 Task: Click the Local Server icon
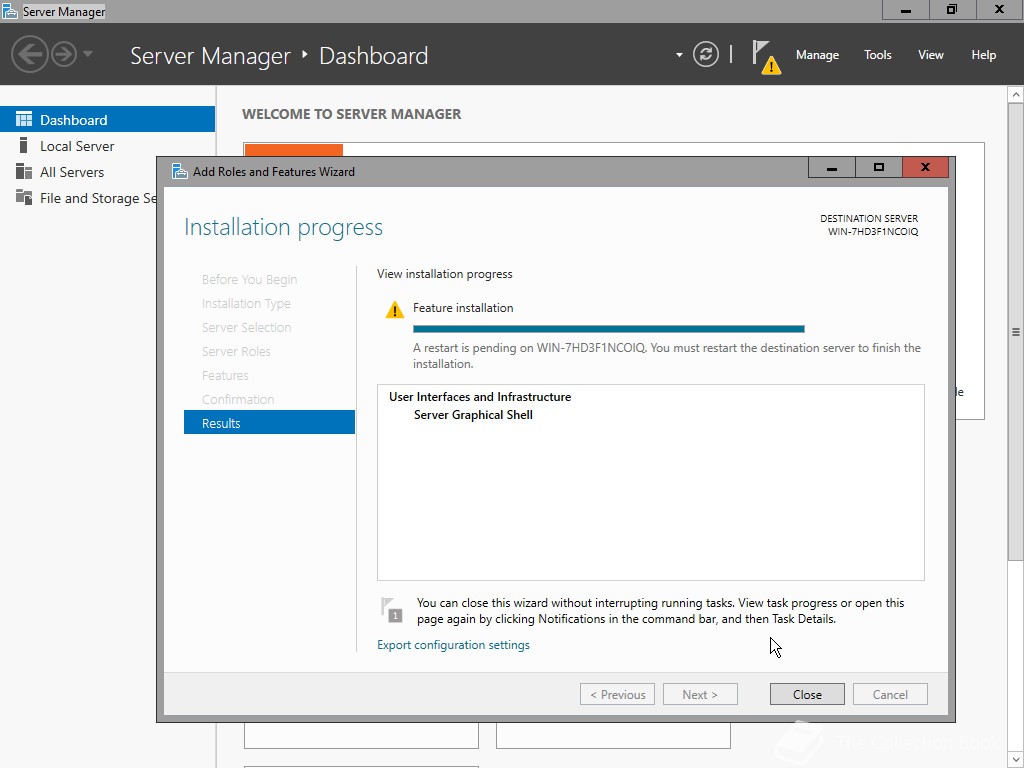point(24,145)
